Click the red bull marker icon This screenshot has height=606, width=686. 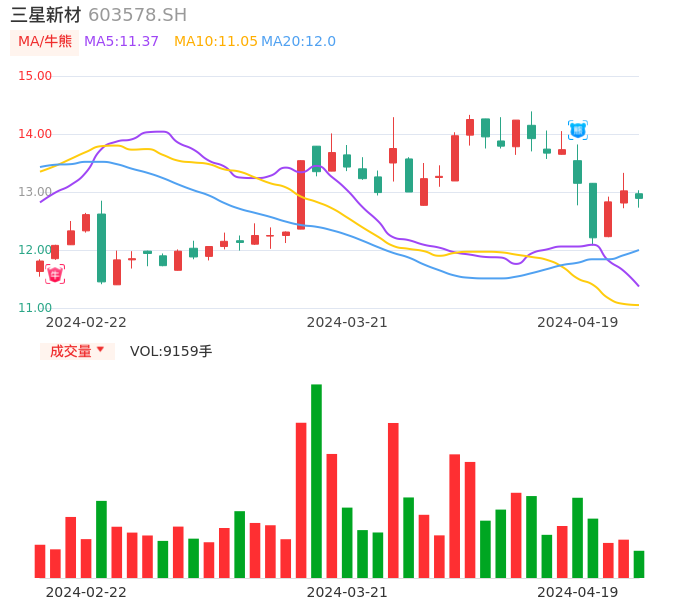(55, 274)
